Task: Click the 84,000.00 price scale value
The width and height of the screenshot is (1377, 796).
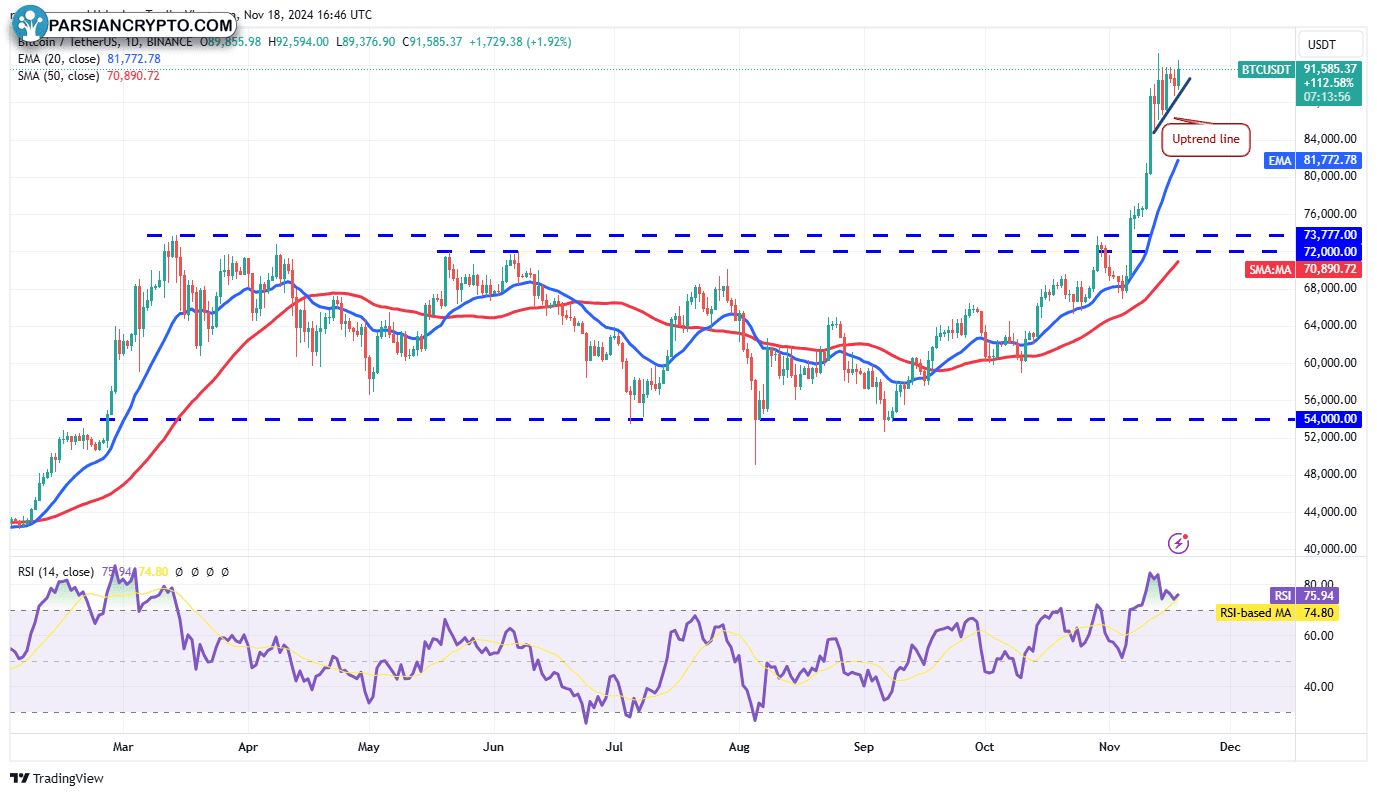Action: [1331, 139]
